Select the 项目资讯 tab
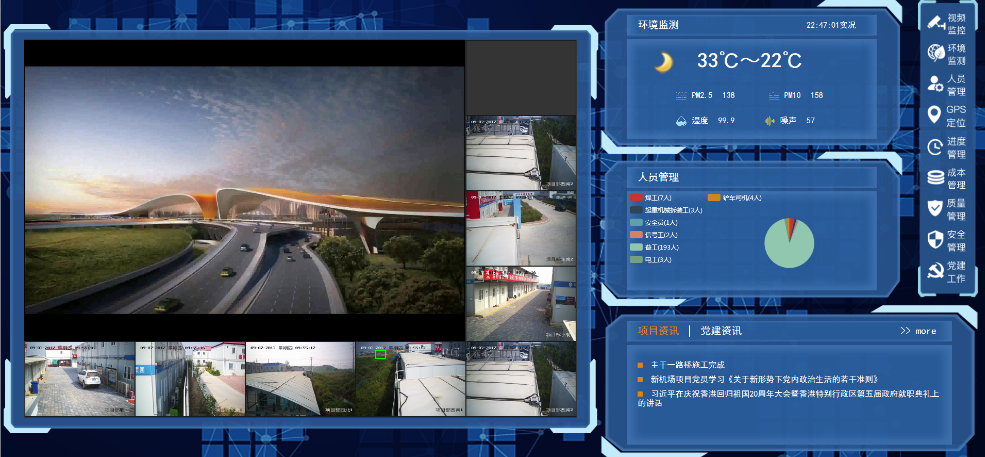985x457 pixels. 658,331
